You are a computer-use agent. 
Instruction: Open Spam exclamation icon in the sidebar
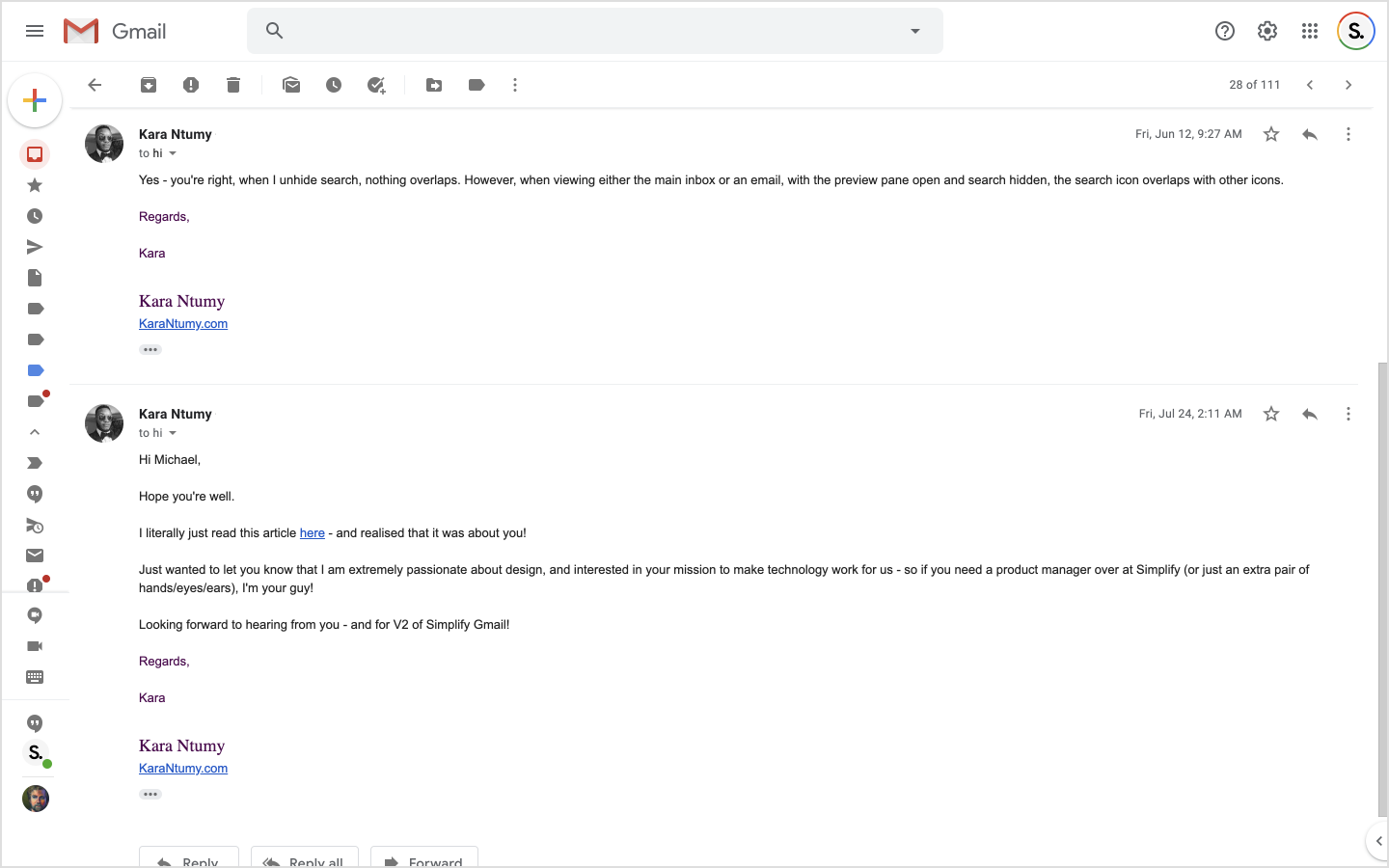point(35,585)
